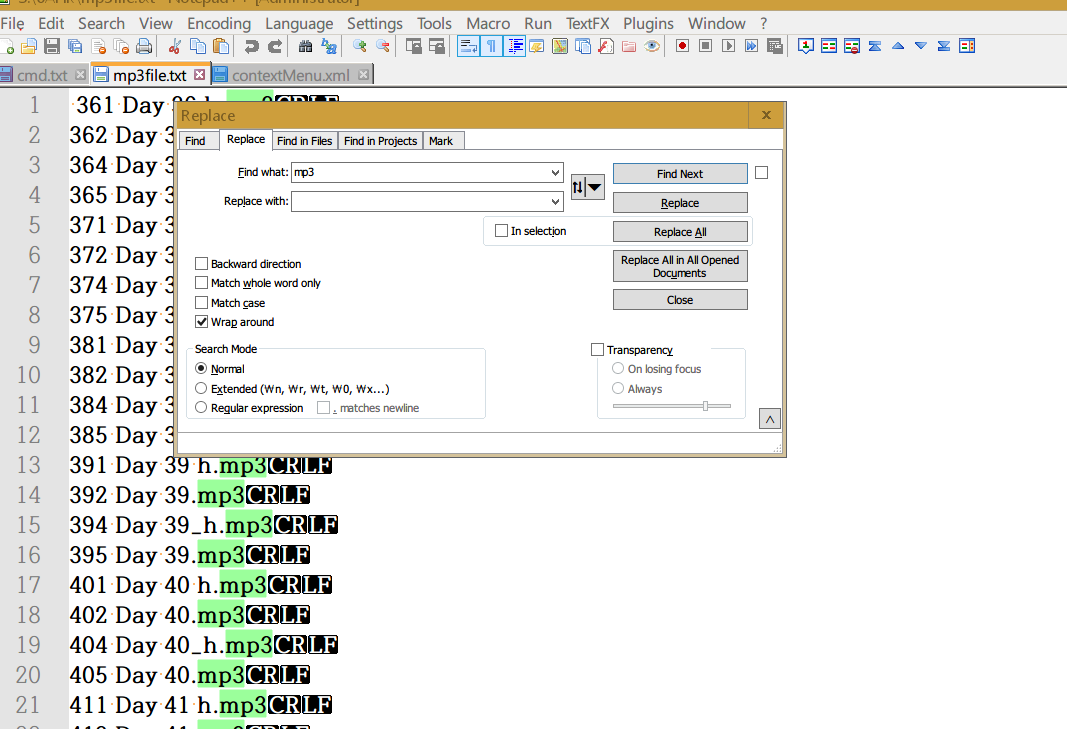This screenshot has width=1067, height=729.
Task: Open the Plugins menu
Action: click(649, 24)
